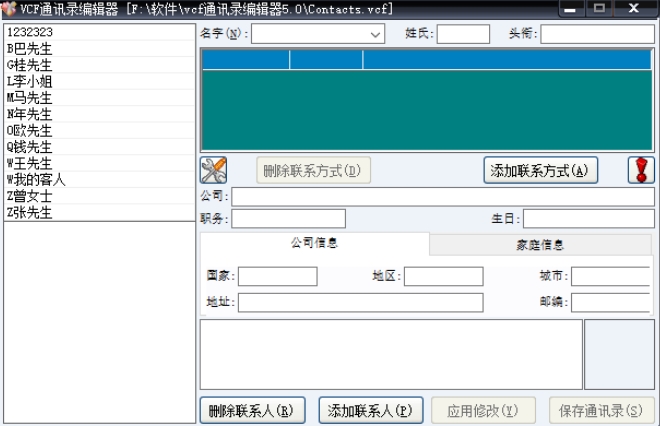Click the red exclamation mark icon
The image size is (660, 426).
pos(641,170)
